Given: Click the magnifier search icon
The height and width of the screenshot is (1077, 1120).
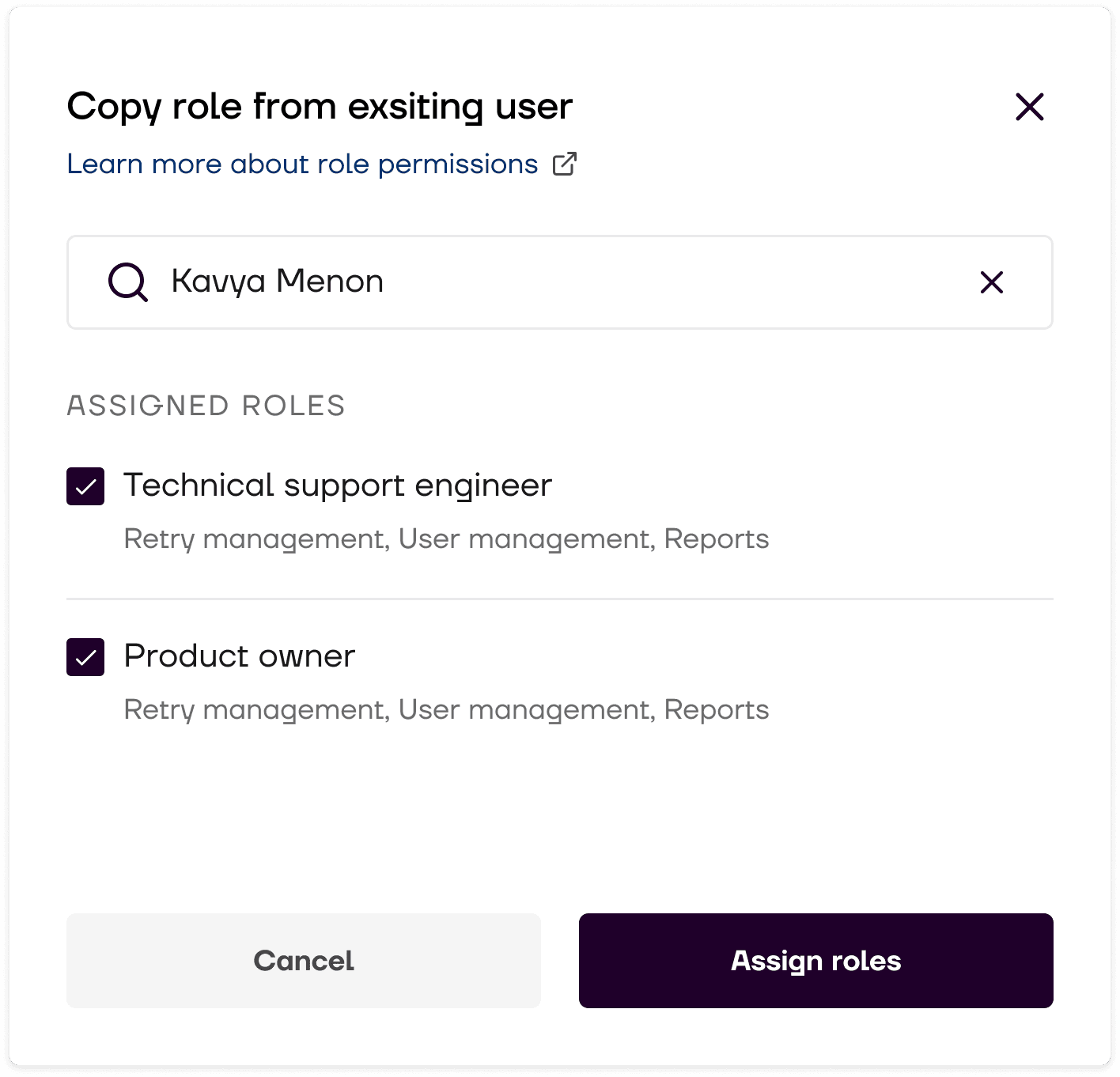Looking at the screenshot, I should (127, 282).
